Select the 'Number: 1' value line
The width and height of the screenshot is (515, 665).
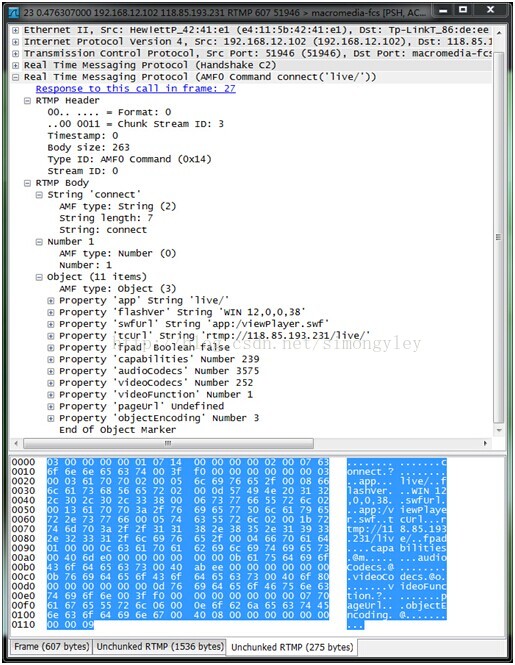coord(85,265)
